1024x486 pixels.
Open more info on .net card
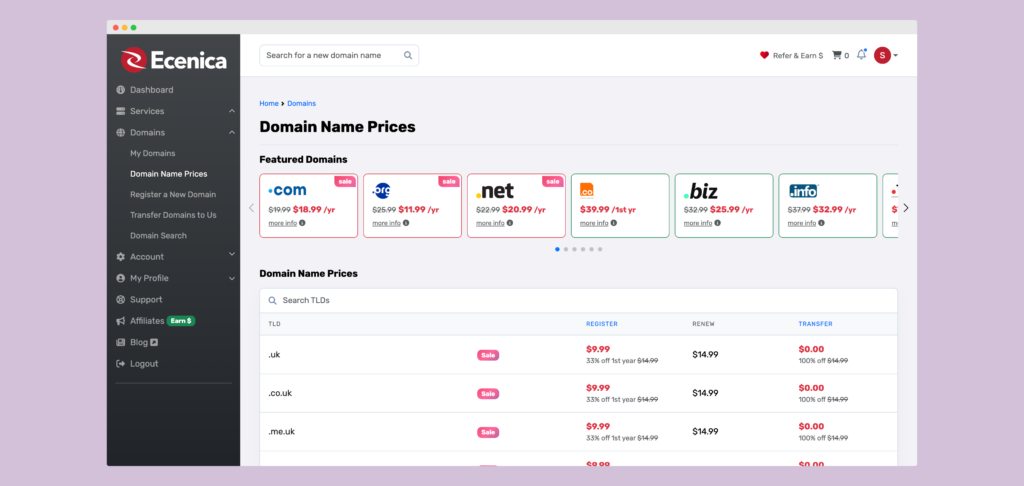[490, 223]
